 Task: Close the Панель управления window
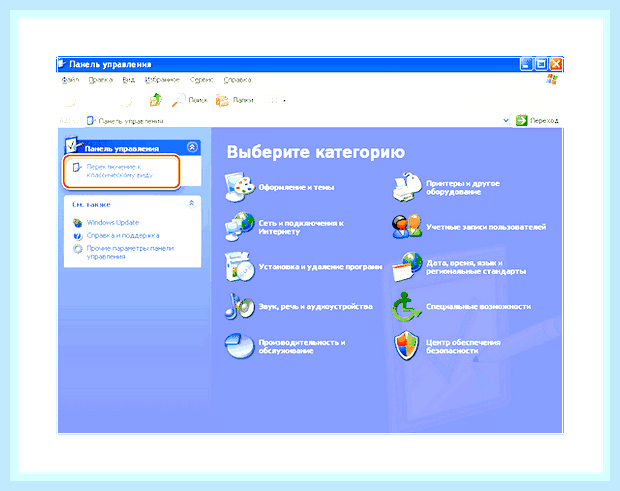click(556, 64)
